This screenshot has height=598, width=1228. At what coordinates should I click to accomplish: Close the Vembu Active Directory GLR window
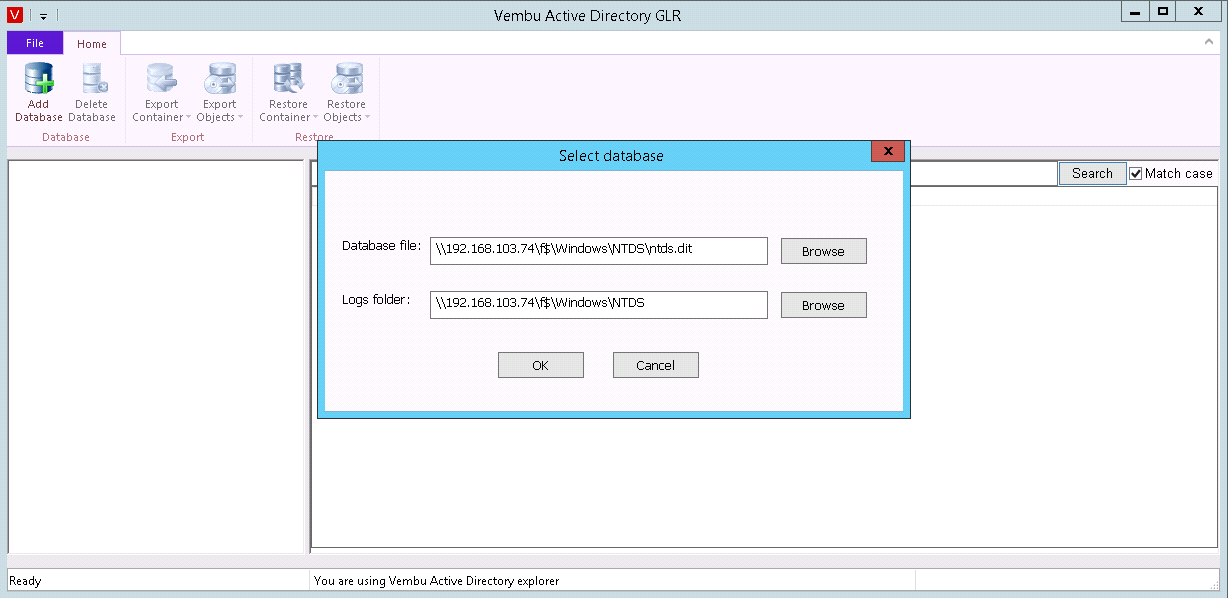point(1198,11)
